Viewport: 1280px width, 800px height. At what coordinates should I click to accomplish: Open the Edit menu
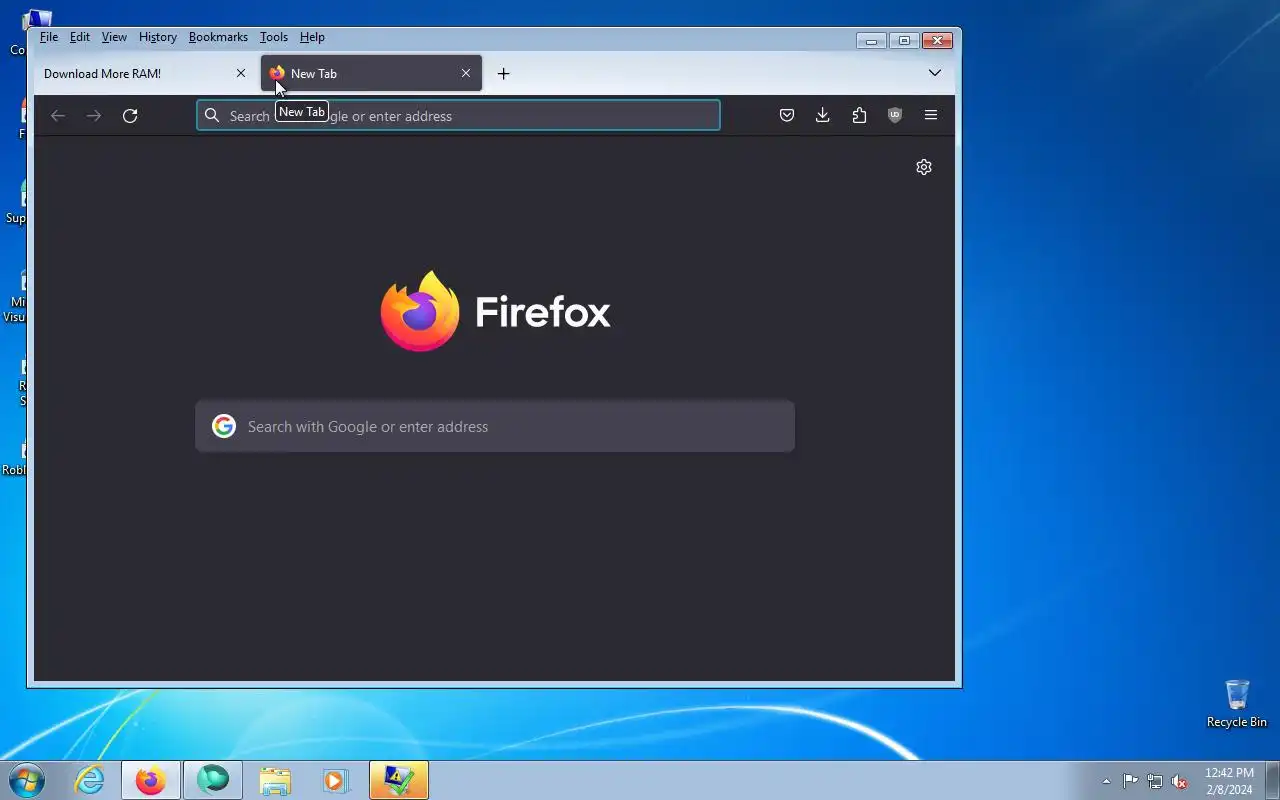[x=80, y=37]
